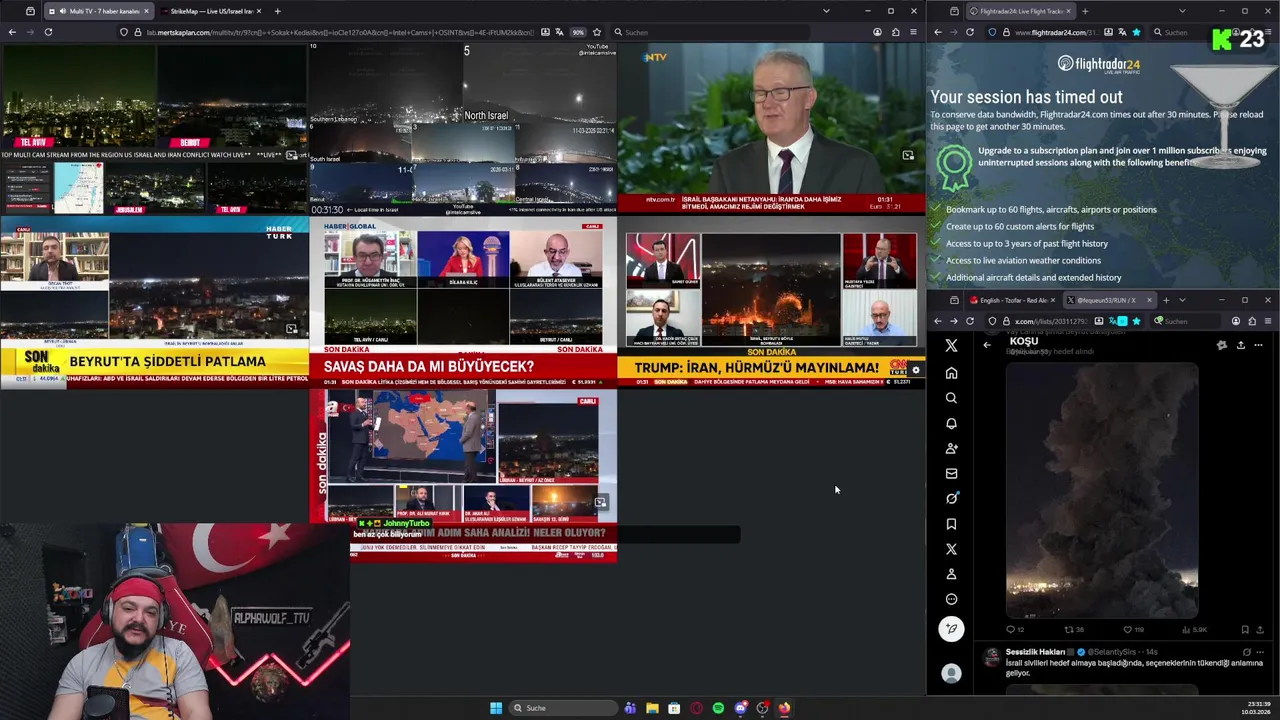
Task: Like the smoke cloud post
Action: coord(1132,629)
